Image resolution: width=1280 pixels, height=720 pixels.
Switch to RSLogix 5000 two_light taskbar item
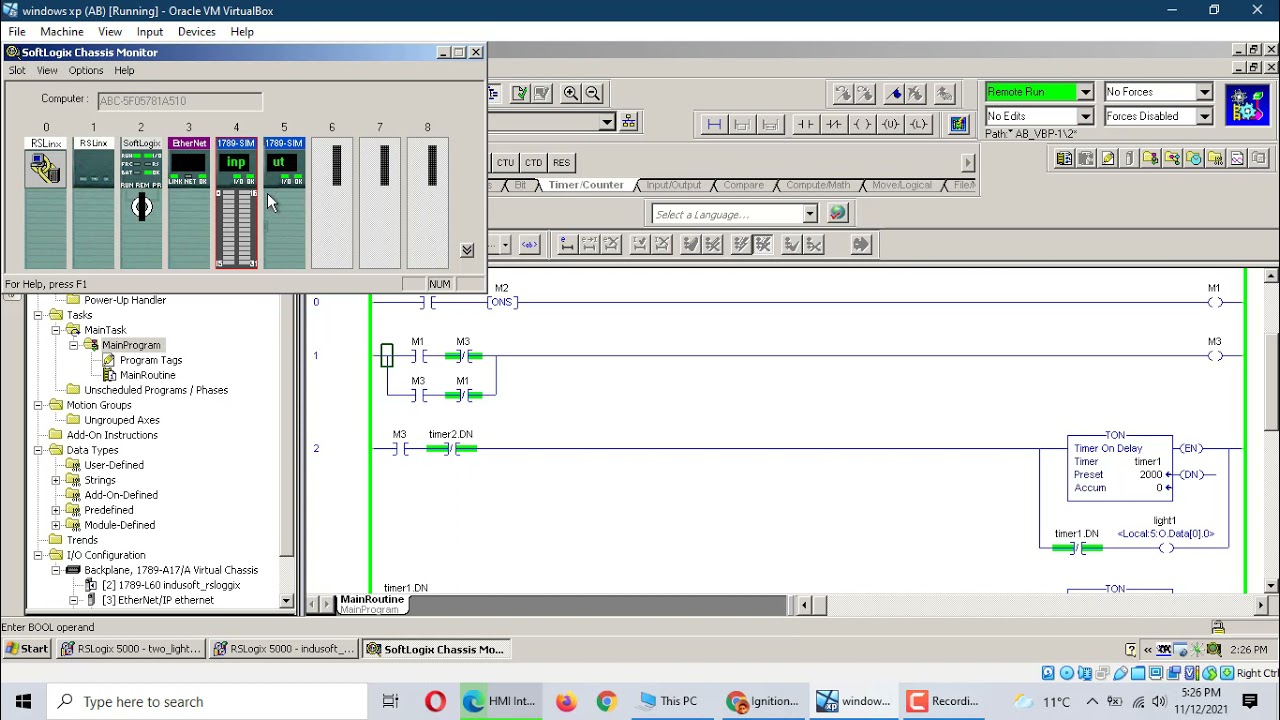click(x=131, y=649)
